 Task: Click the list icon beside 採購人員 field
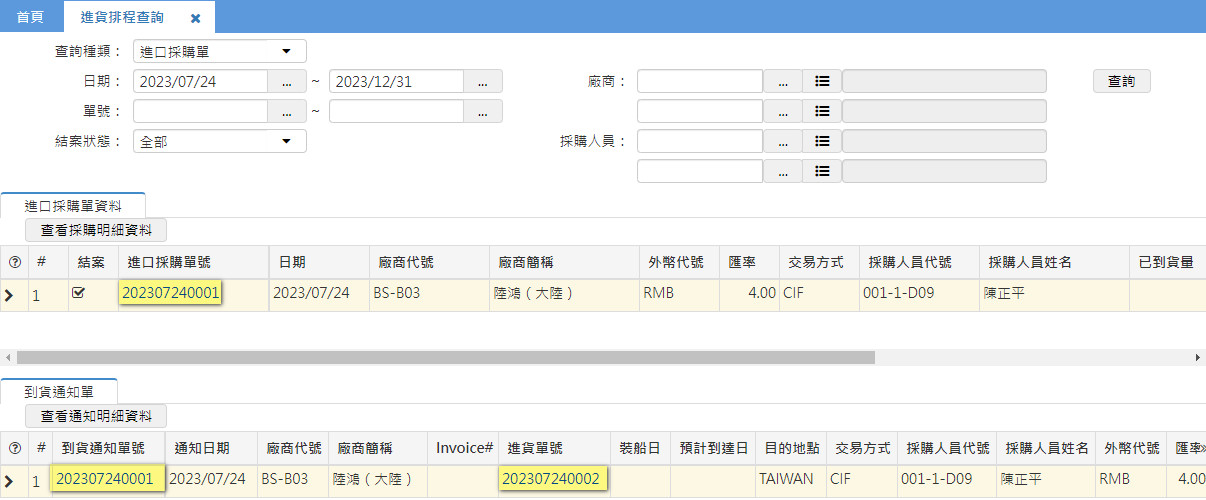[822, 142]
